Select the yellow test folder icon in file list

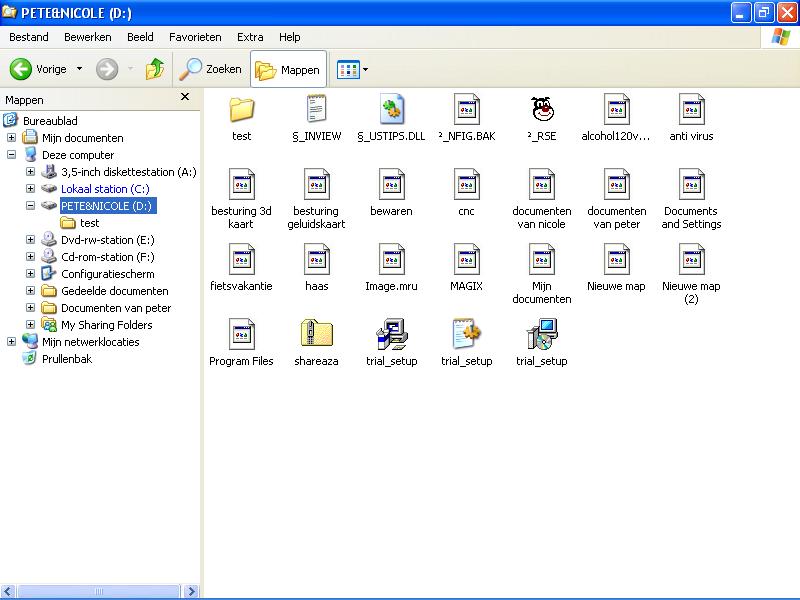pyautogui.click(x=241, y=108)
